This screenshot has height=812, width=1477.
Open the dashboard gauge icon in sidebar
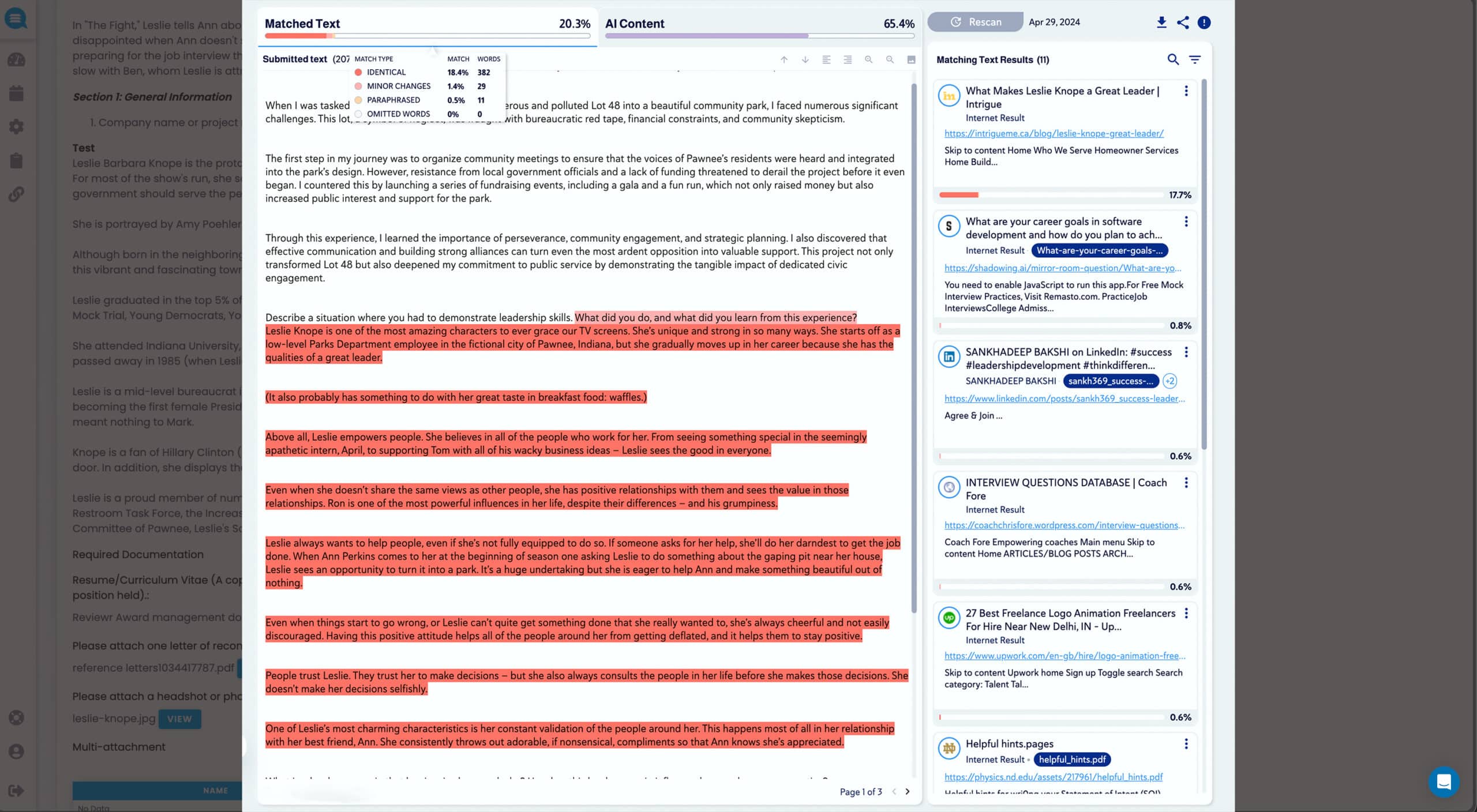point(16,59)
